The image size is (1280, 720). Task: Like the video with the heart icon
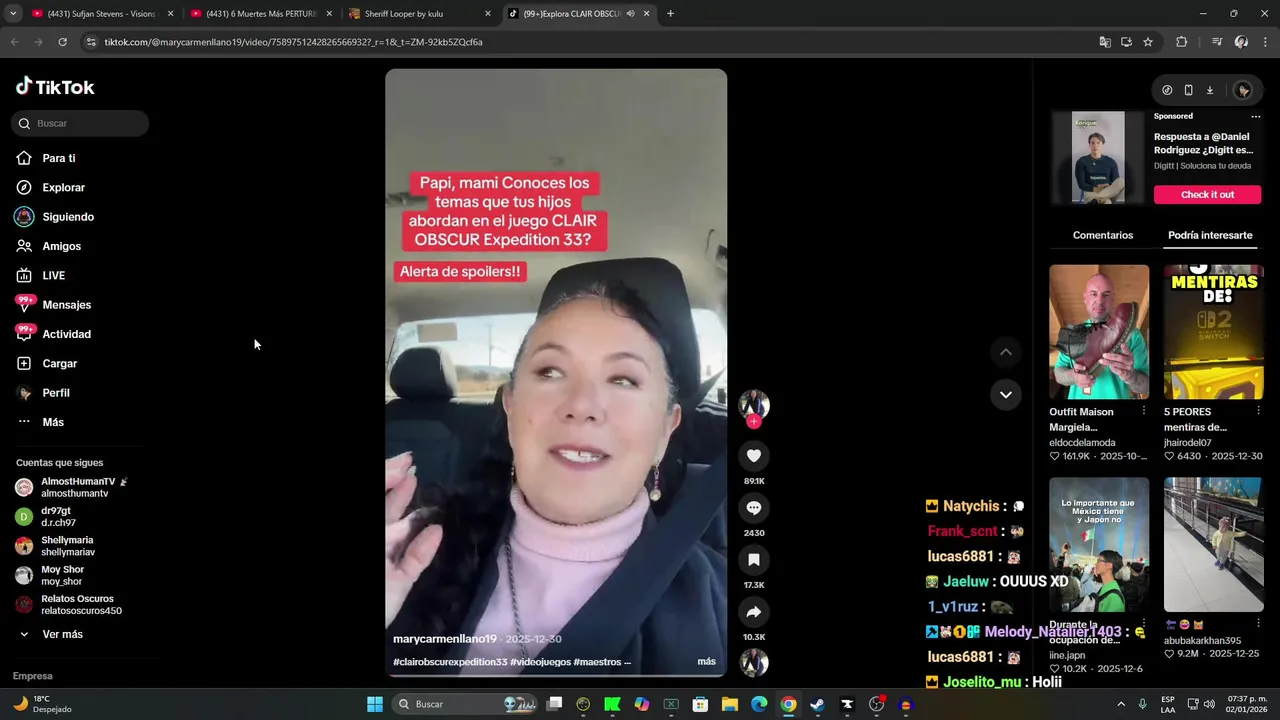(x=754, y=456)
